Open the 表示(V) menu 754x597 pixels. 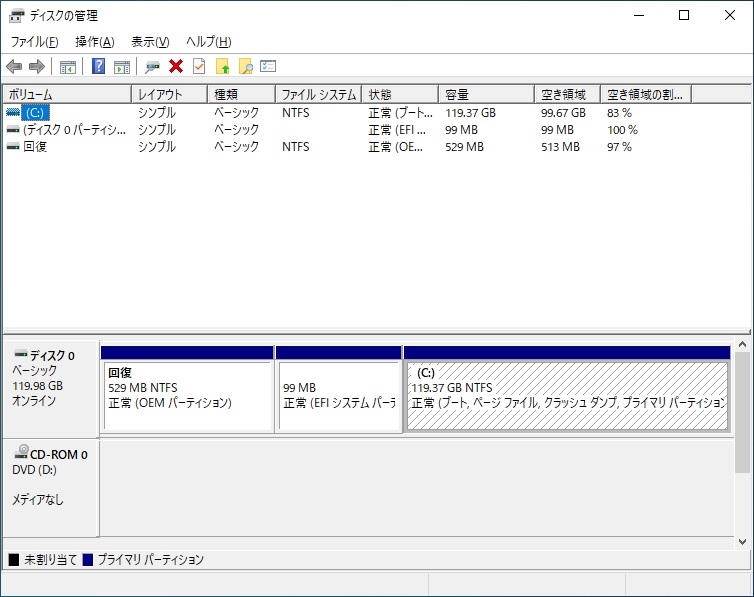coord(151,42)
